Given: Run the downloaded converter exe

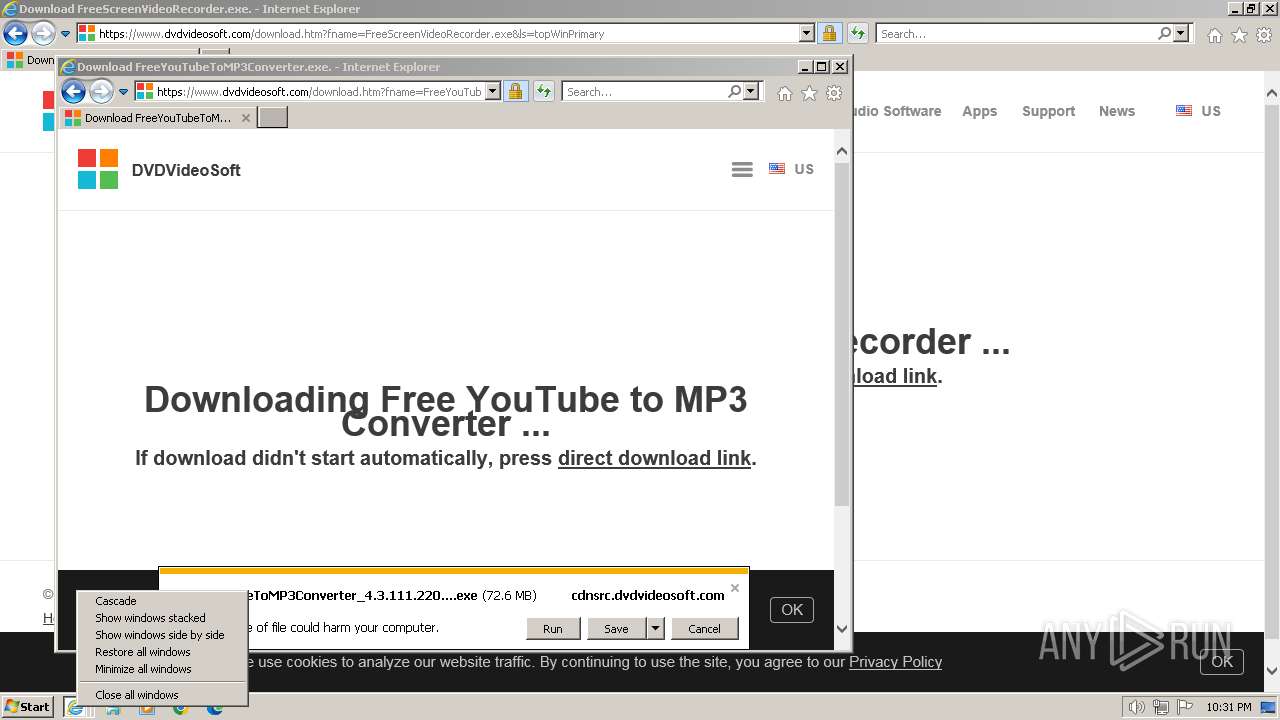Looking at the screenshot, I should [x=553, y=629].
